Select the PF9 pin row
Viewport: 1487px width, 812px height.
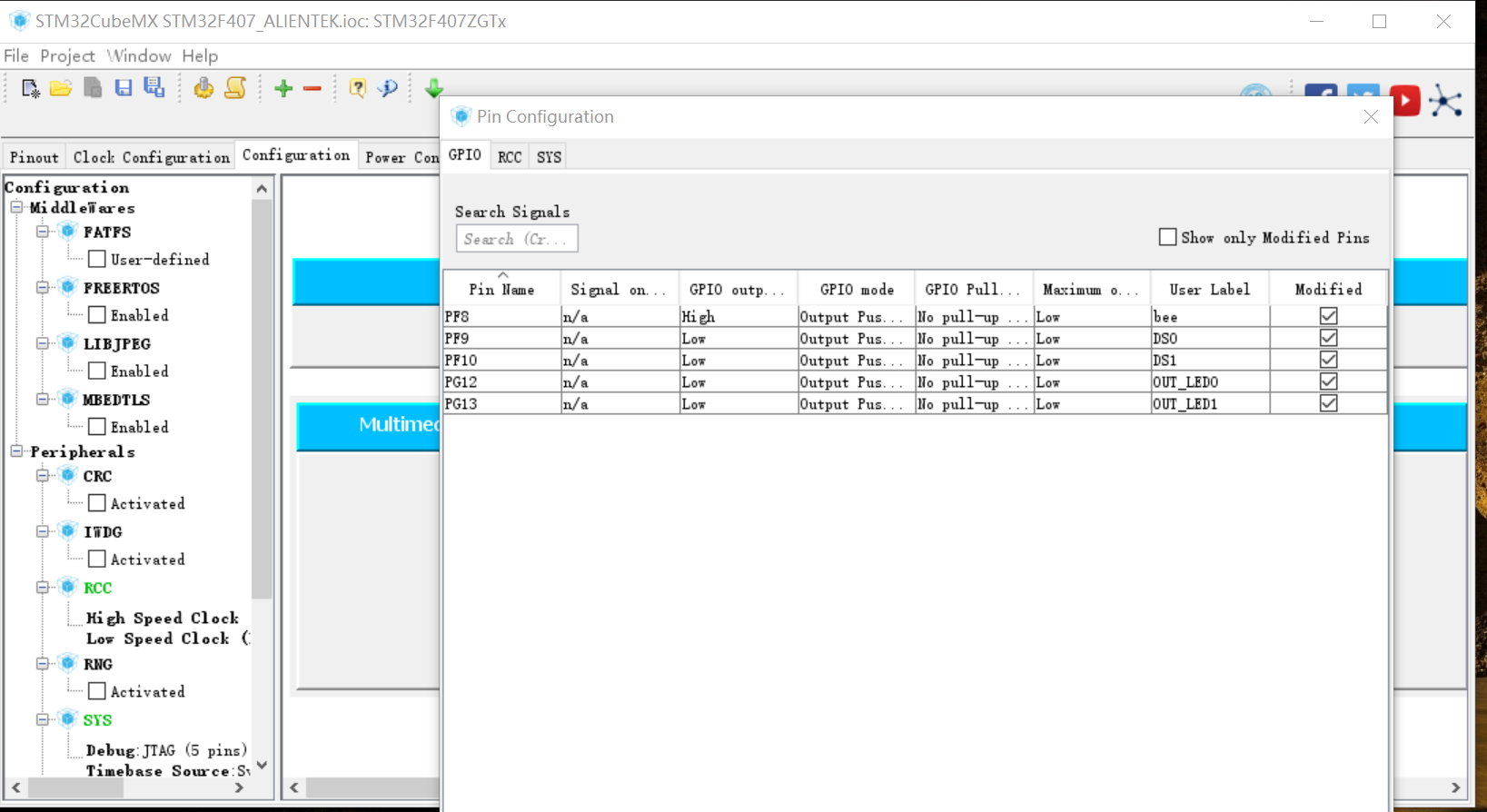pos(915,338)
